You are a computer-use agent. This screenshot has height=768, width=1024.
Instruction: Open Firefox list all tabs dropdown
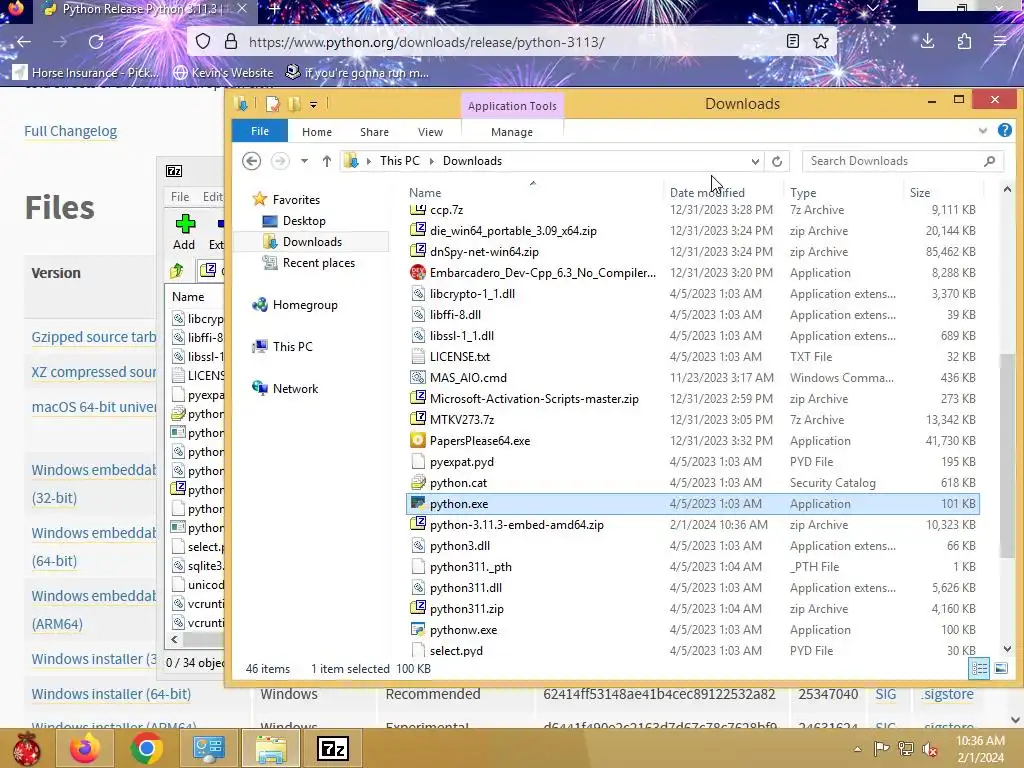pyautogui.click(x=872, y=8)
